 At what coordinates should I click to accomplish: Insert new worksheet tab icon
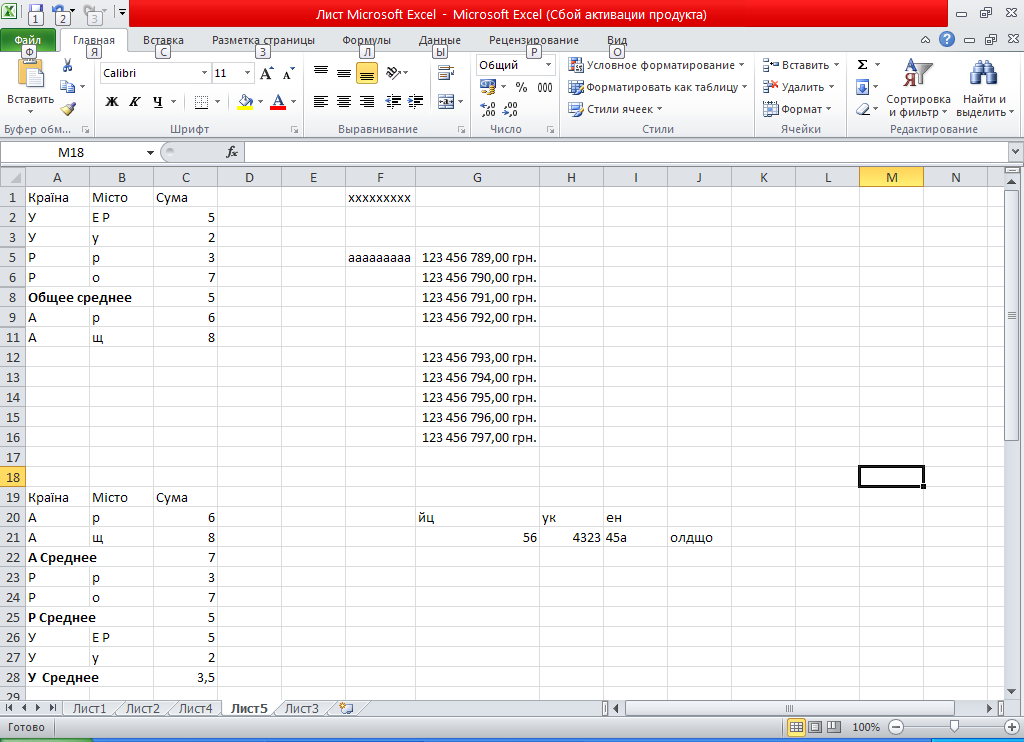coord(346,708)
